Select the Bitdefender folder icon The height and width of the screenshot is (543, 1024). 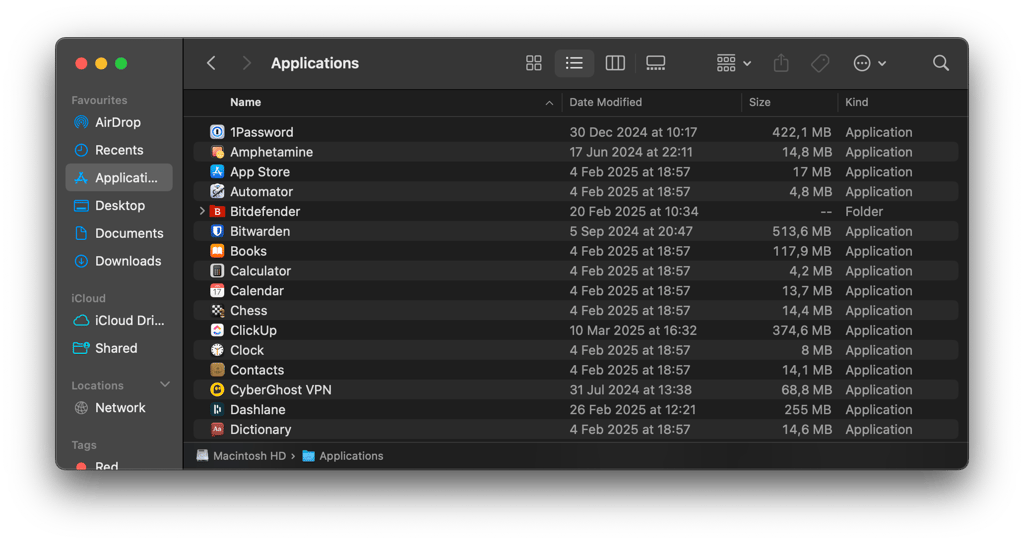(x=217, y=211)
